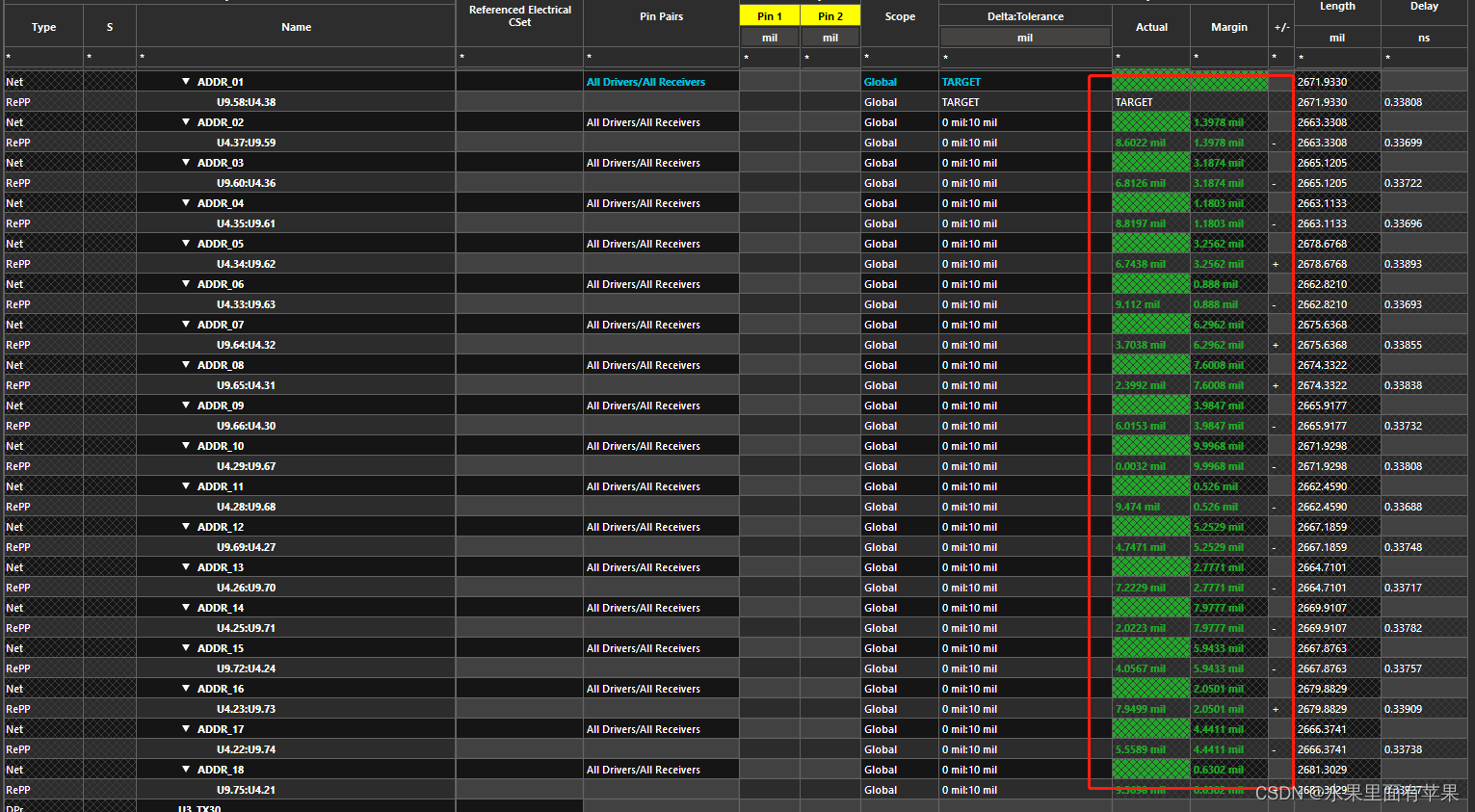Select the U9.58:U4.38 pin pair row
Viewport: 1475px width, 812px height.
click(x=246, y=102)
